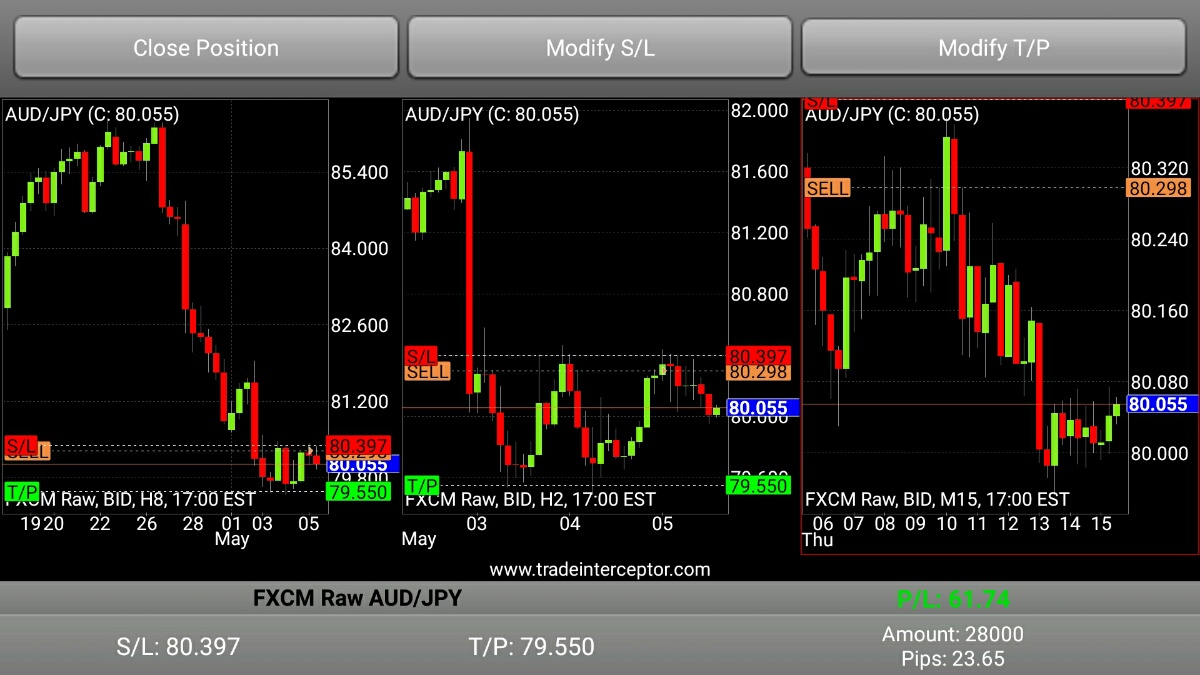Click the 80.397 stop-loss price label on the H2 chart

(x=759, y=356)
